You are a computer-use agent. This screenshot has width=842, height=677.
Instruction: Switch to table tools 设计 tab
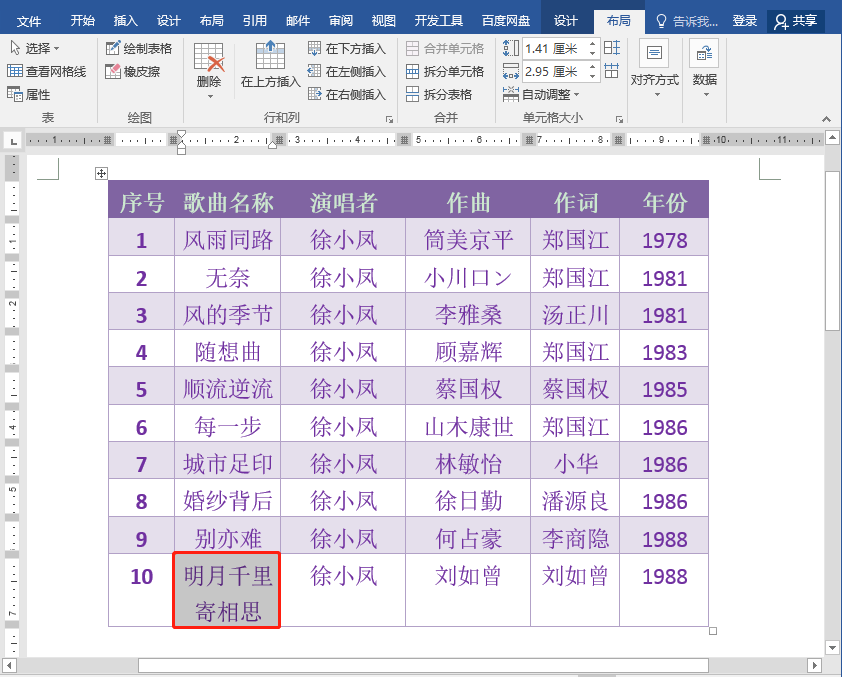pos(566,20)
